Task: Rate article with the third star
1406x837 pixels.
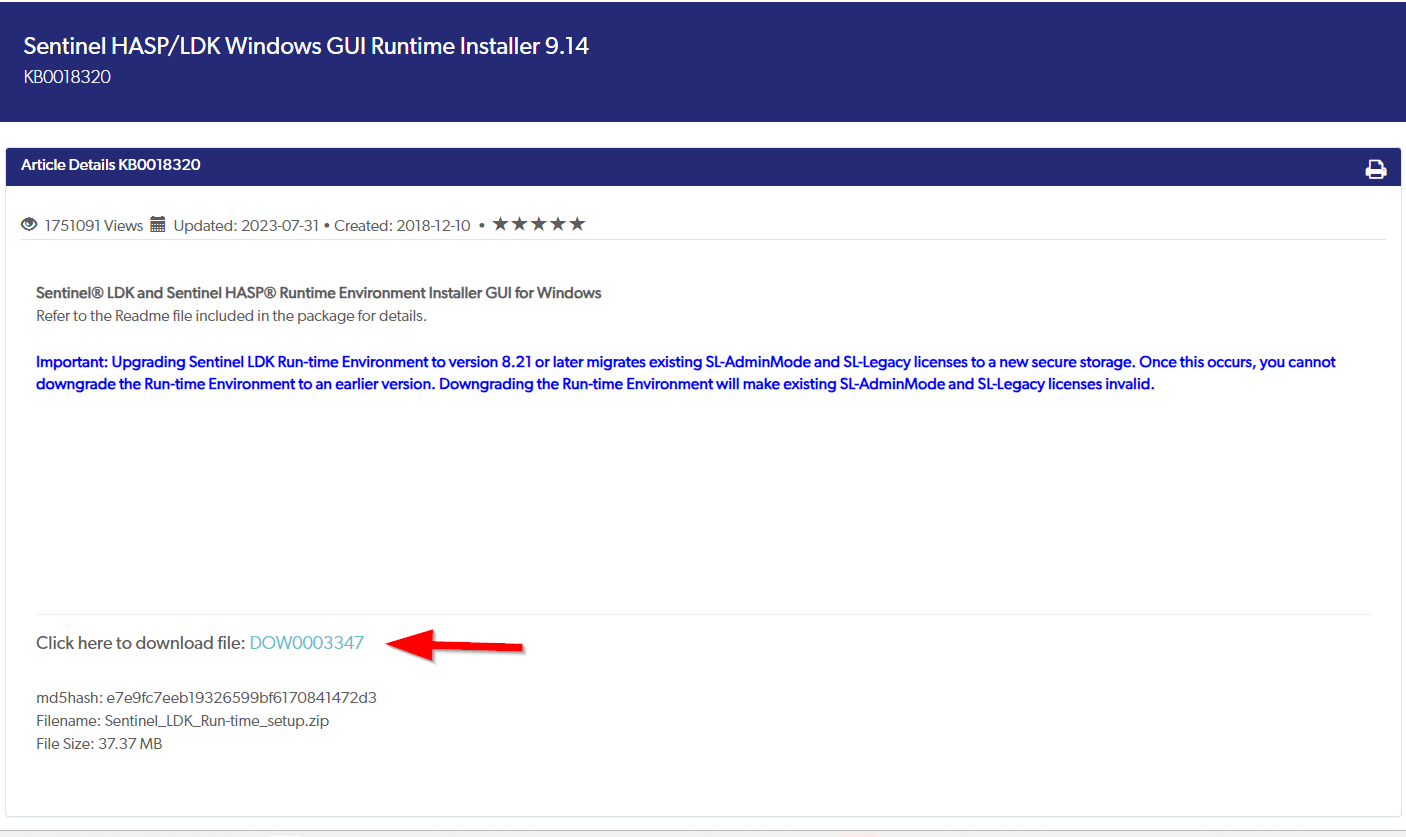Action: click(x=539, y=224)
